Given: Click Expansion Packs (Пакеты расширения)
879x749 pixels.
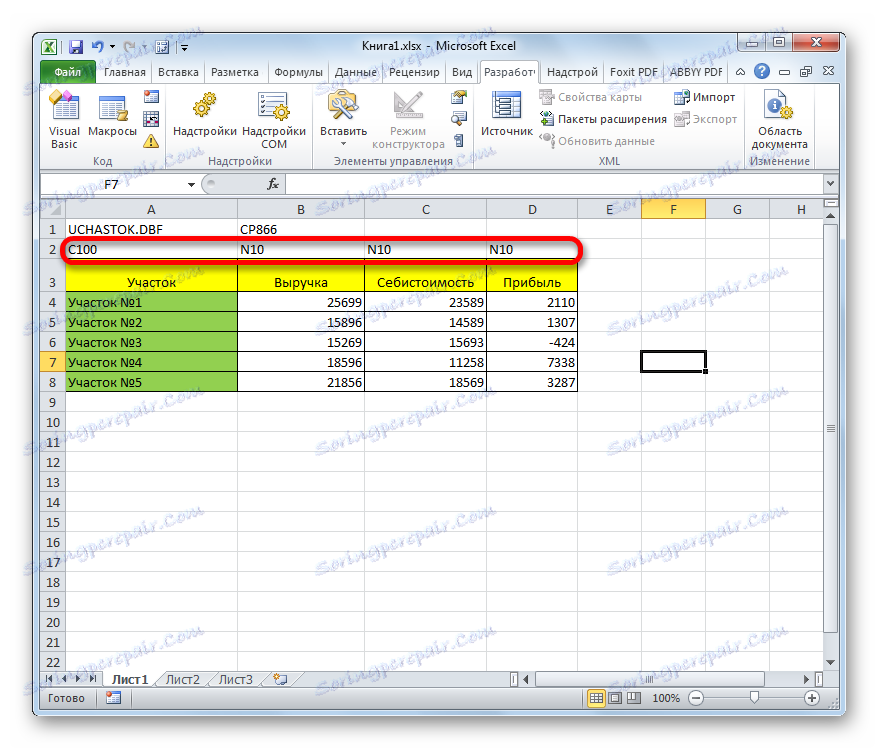Looking at the screenshot, I should (x=603, y=119).
